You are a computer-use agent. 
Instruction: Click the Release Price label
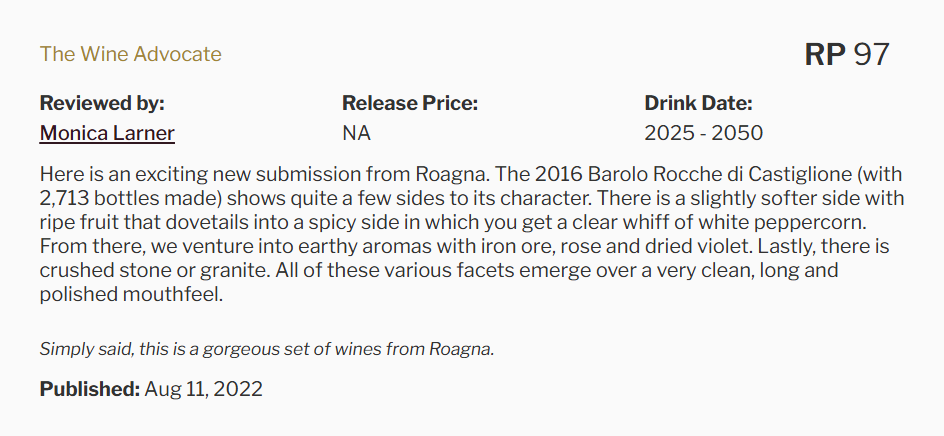410,103
